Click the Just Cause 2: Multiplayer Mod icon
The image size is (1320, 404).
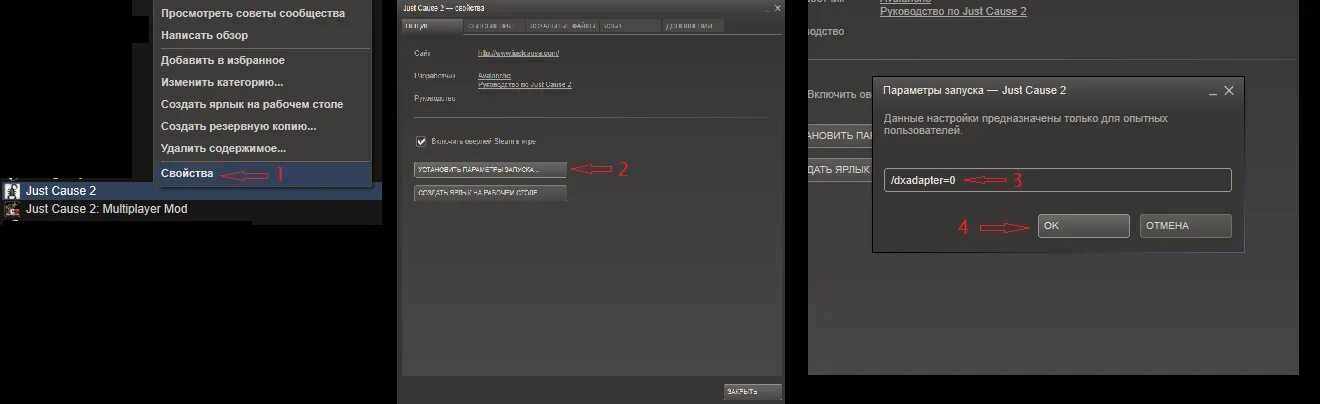coord(13,209)
